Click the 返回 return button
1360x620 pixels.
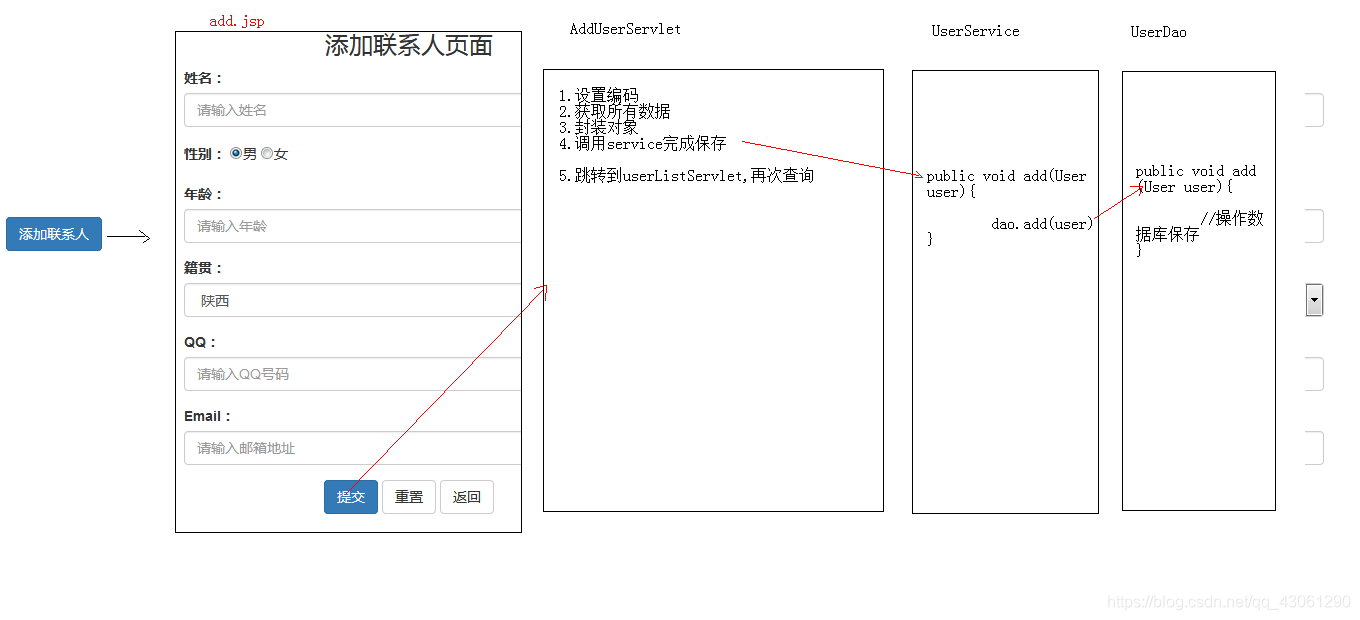pos(466,496)
